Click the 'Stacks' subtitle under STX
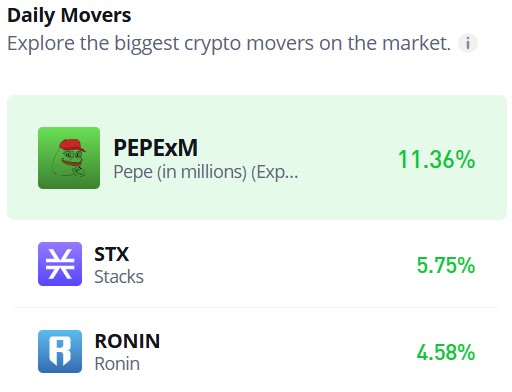The width and height of the screenshot is (512, 392). tap(119, 277)
